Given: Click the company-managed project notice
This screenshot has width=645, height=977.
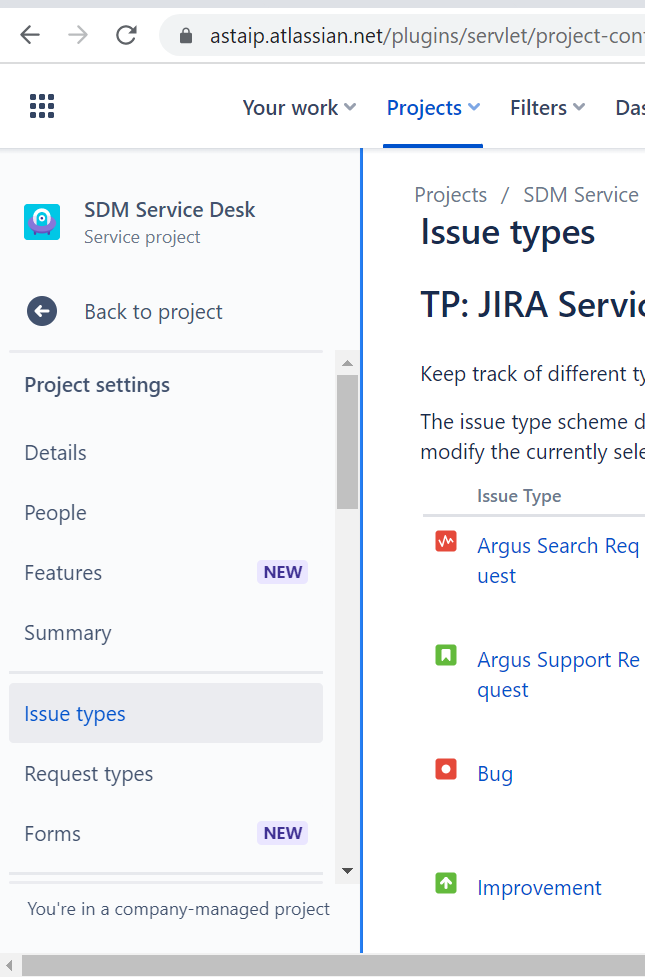Looking at the screenshot, I should (x=178, y=909).
